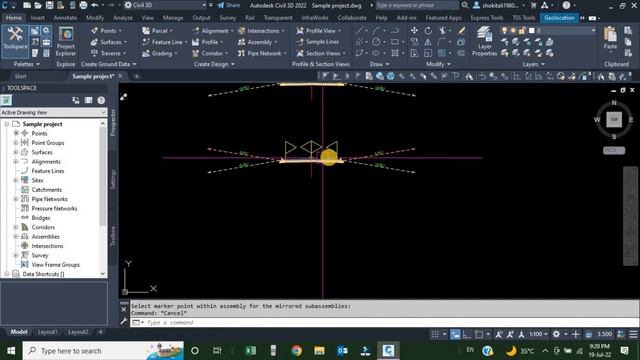Open Excel from the taskbar
640x360 pixels.
point(250,351)
